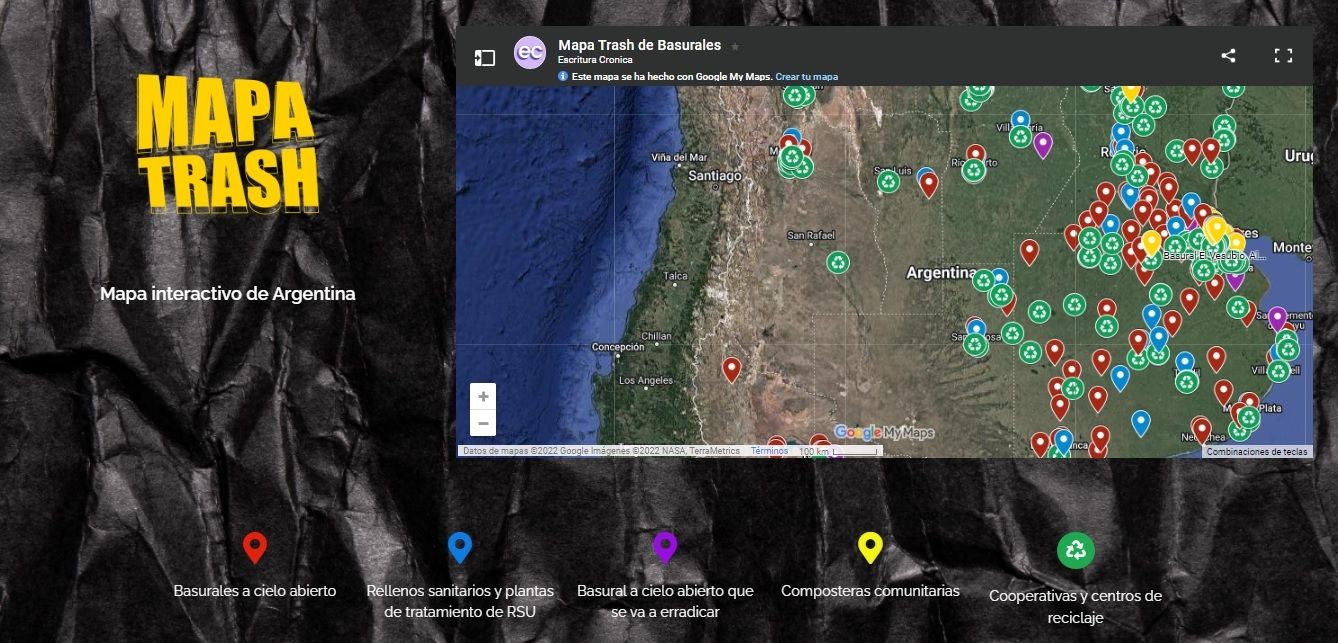Screen dimensions: 1338x643
Task: Click the yellow "Composteras comunitarias" legend pin
Action: coord(870,547)
